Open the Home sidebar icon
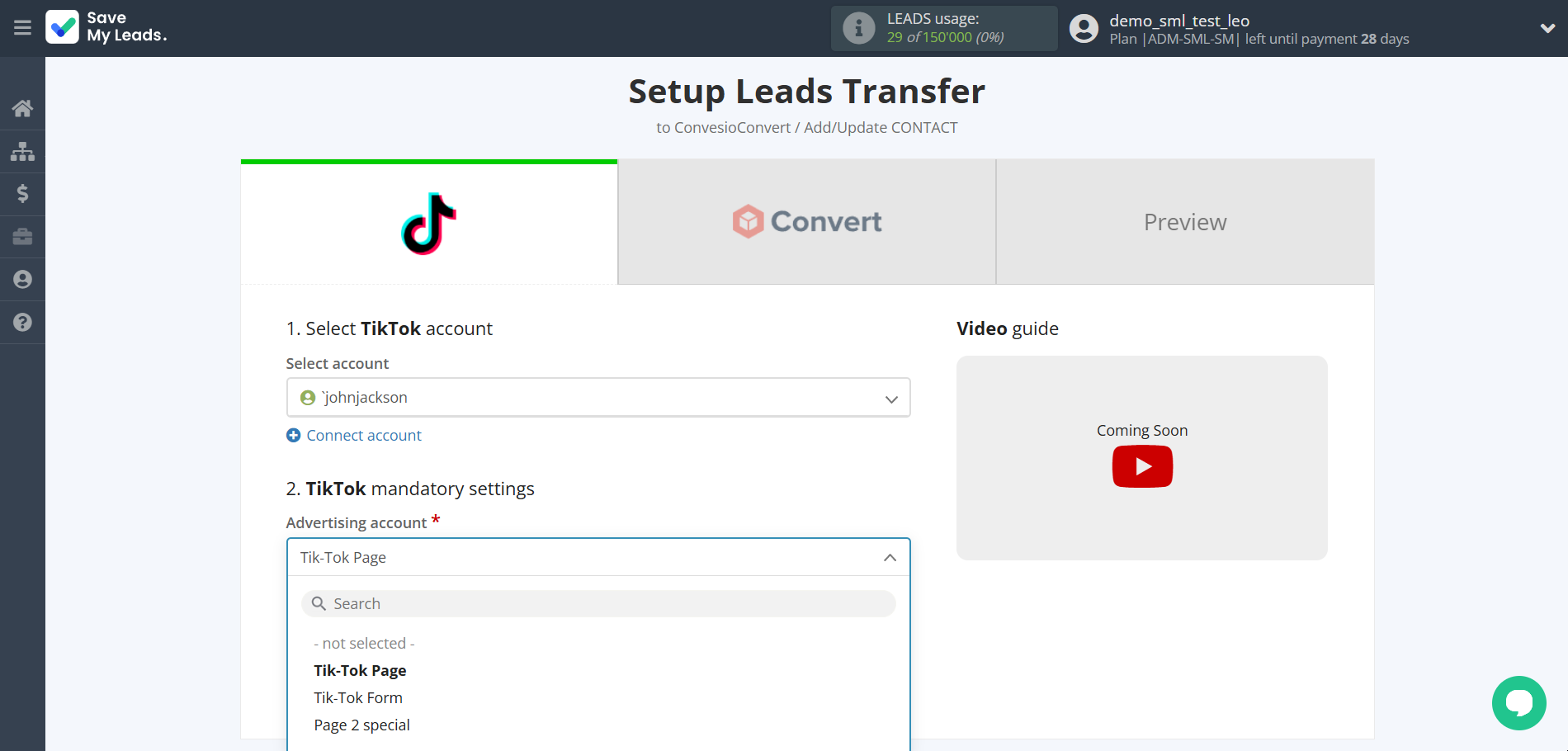The width and height of the screenshot is (1568, 751). pyautogui.click(x=22, y=108)
